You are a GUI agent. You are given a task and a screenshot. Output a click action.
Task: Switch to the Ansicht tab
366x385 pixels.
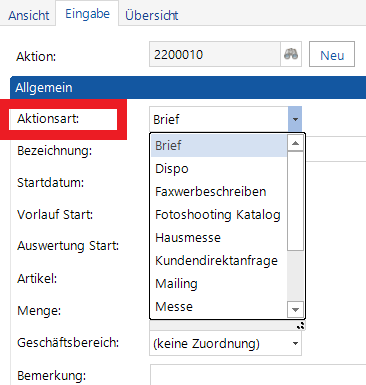coord(29,15)
